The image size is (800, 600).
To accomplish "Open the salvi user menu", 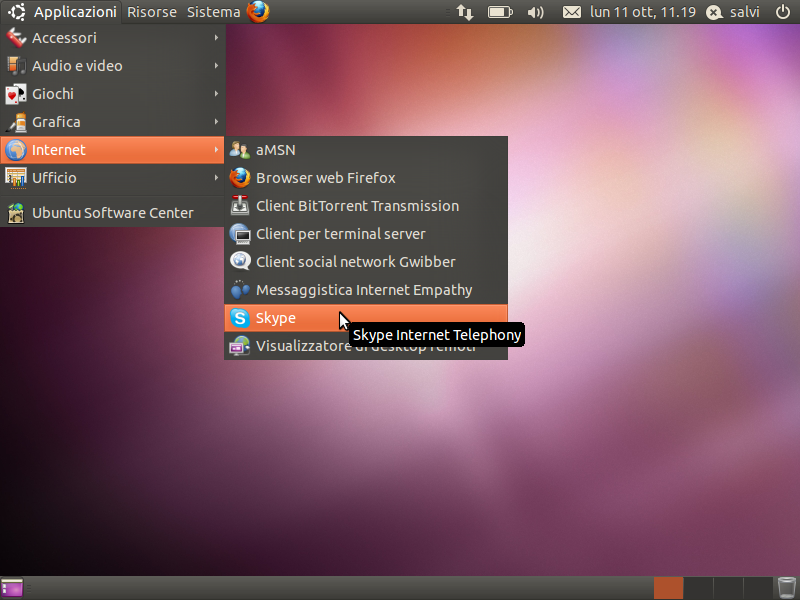I will click(x=733, y=12).
